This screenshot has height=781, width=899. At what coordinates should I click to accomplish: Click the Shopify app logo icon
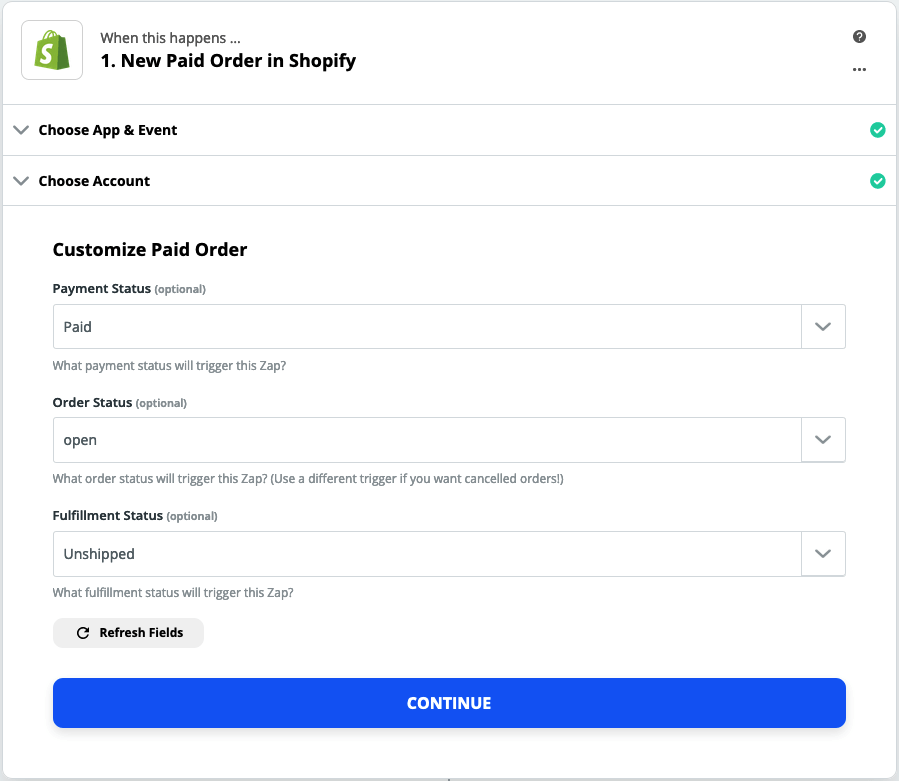click(x=52, y=50)
